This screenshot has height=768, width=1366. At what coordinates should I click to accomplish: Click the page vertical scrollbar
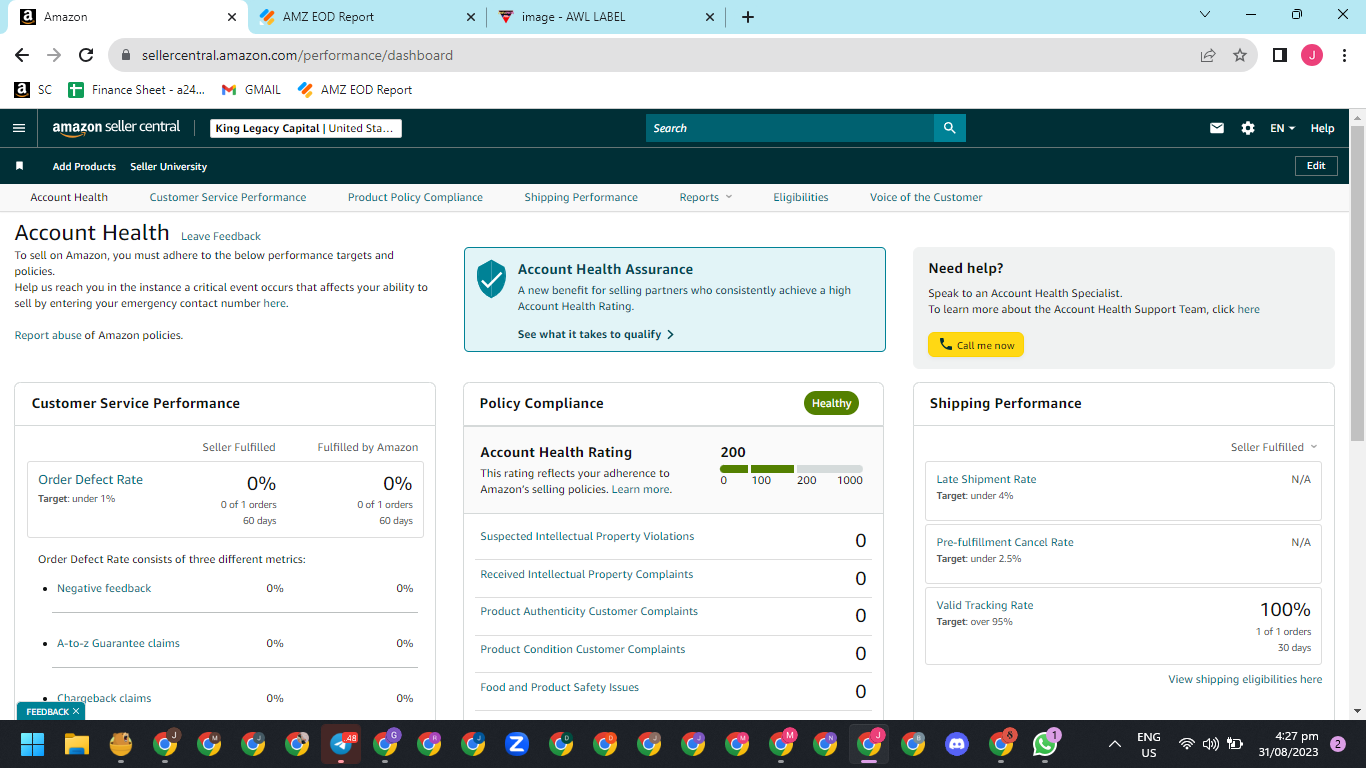[1357, 283]
